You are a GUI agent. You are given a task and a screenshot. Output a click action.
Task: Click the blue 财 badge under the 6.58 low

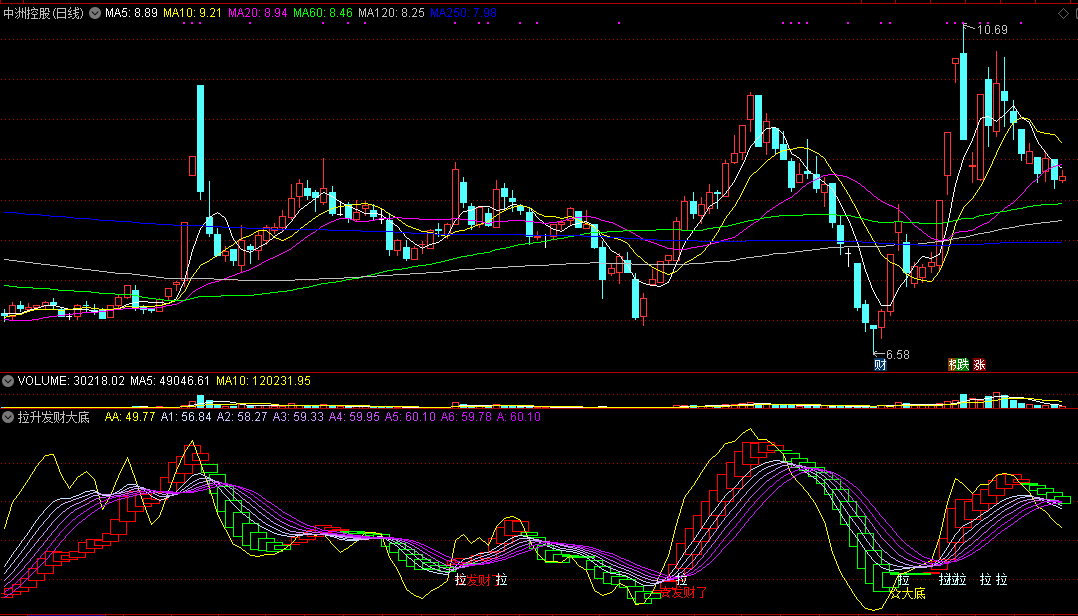(880, 365)
